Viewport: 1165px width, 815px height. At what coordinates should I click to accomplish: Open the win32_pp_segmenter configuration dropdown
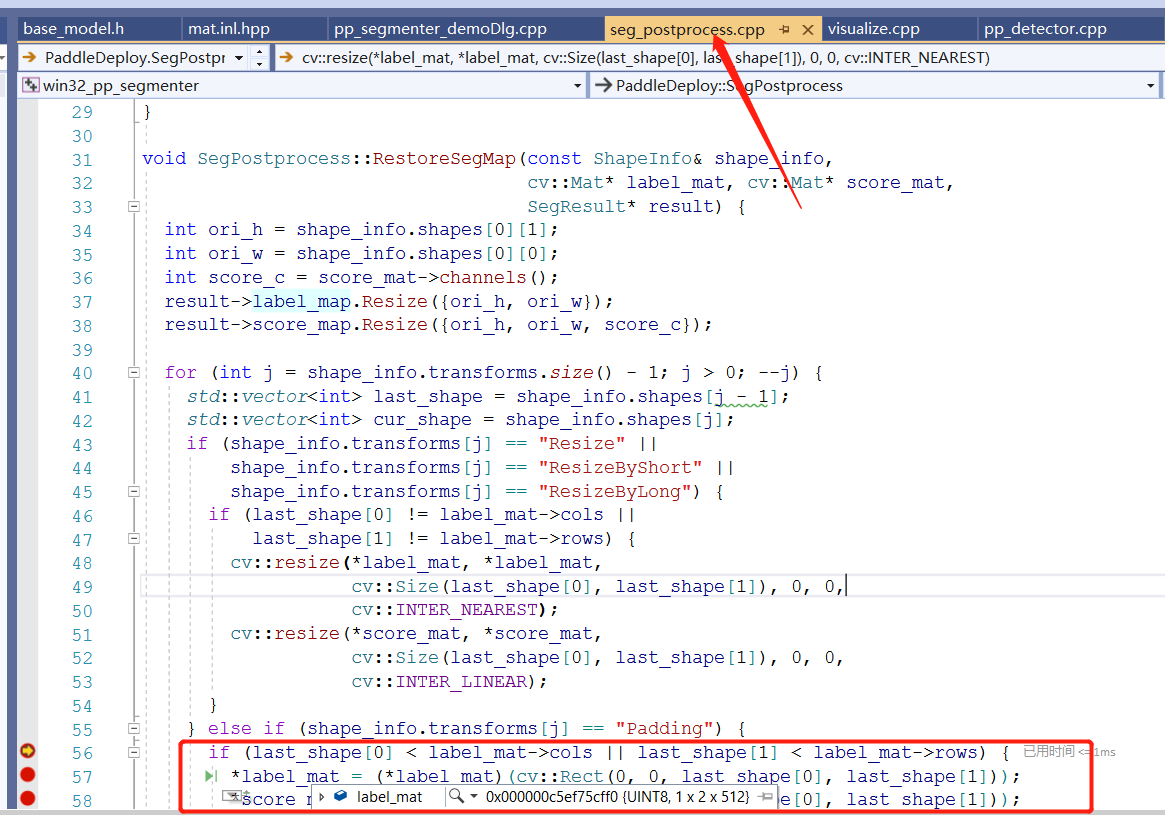578,86
